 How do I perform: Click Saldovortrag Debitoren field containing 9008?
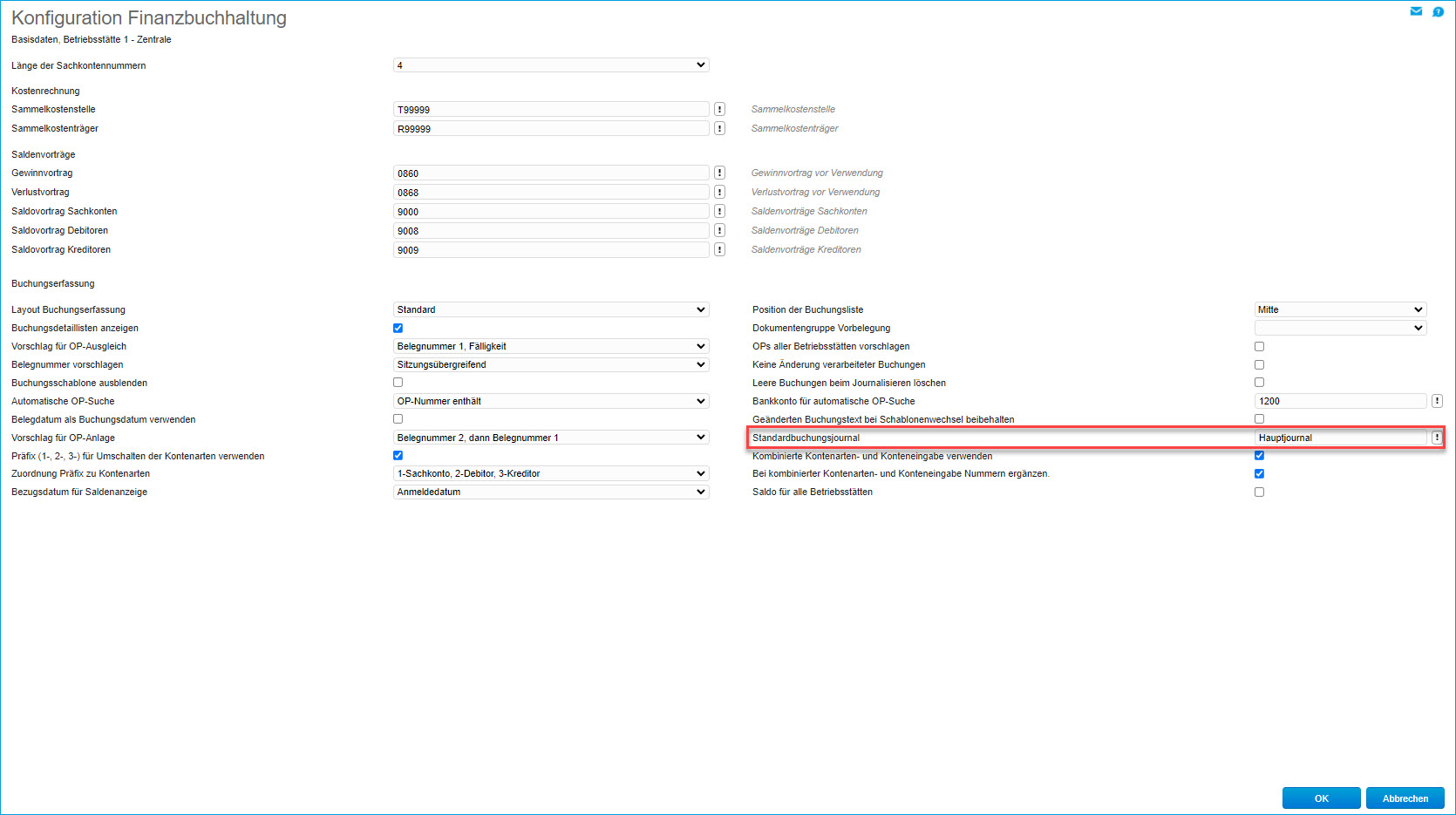pyautogui.click(x=551, y=231)
